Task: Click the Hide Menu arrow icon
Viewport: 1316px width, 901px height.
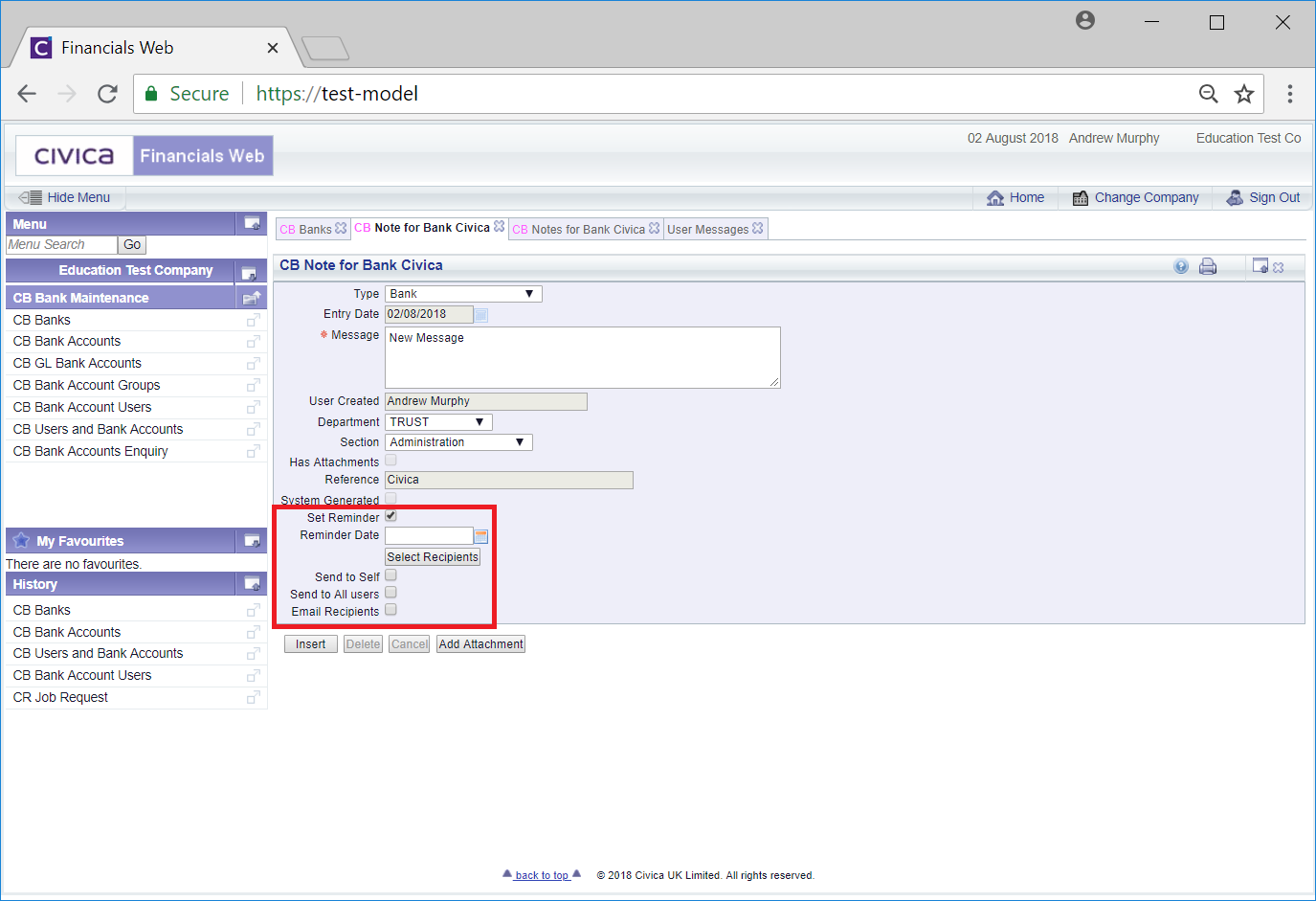Action: 30,197
